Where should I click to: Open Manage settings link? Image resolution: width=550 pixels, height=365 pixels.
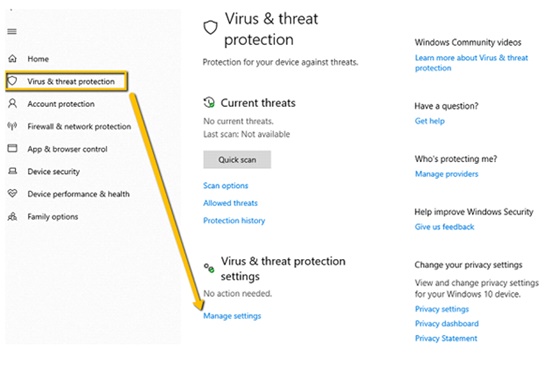tap(232, 316)
